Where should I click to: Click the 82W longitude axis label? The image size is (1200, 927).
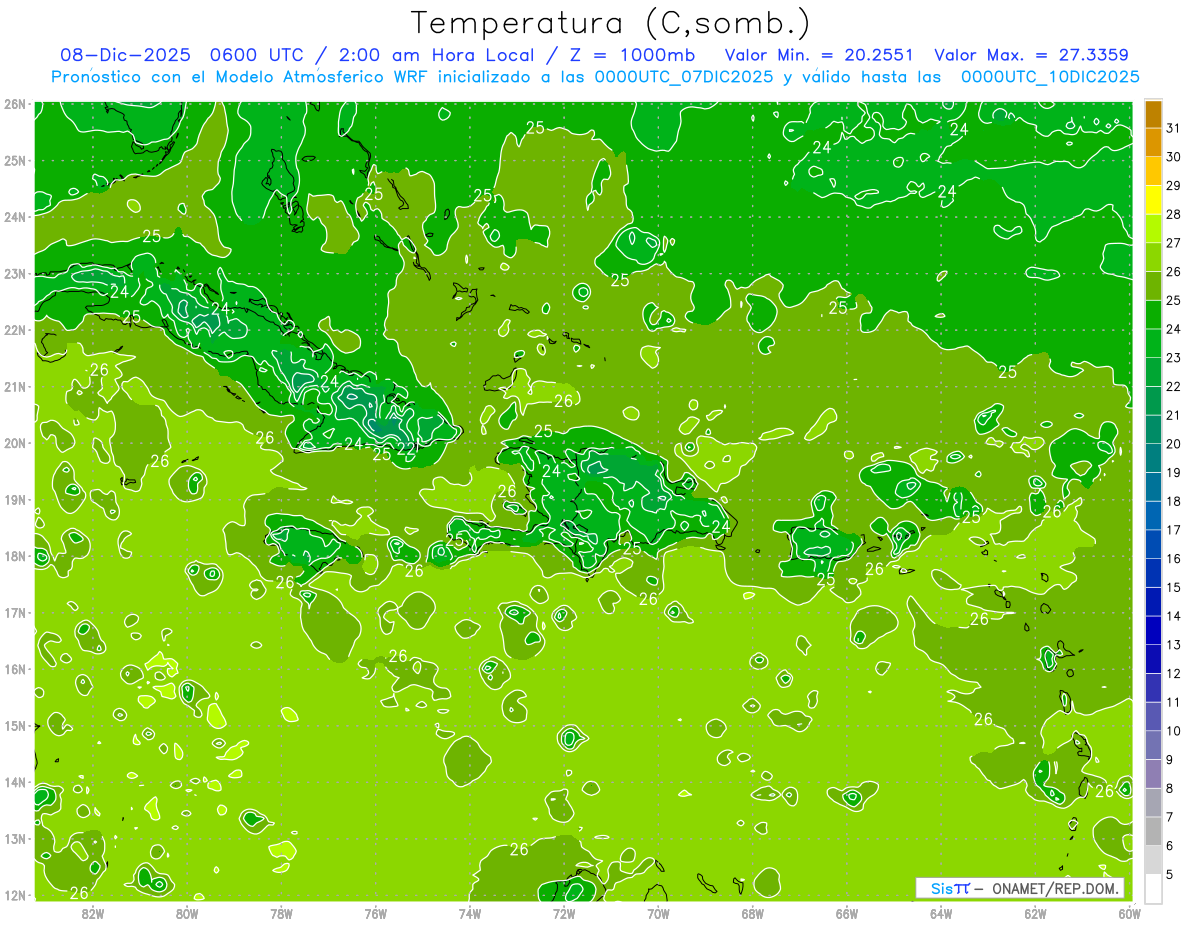(93, 913)
